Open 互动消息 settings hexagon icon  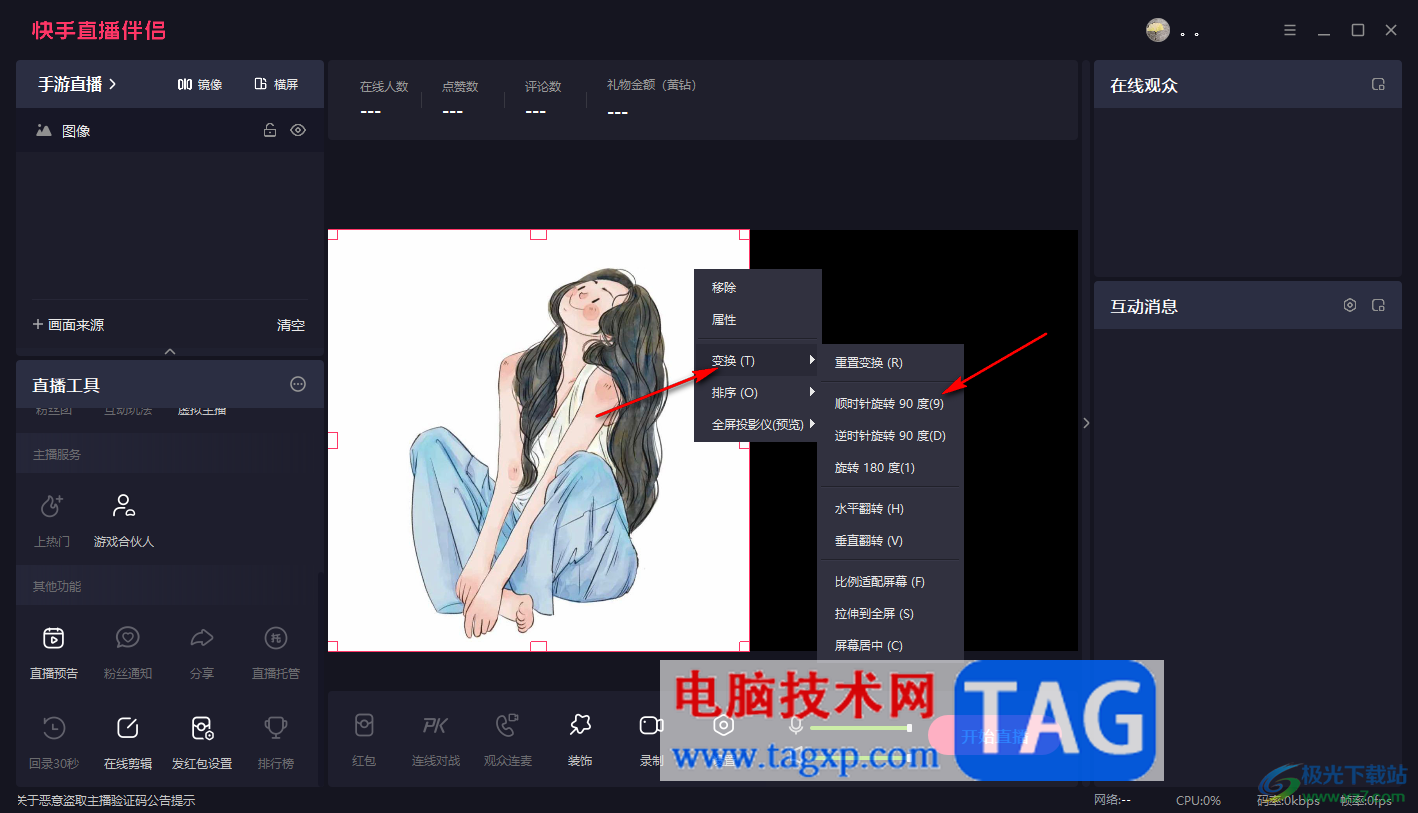[1350, 306]
